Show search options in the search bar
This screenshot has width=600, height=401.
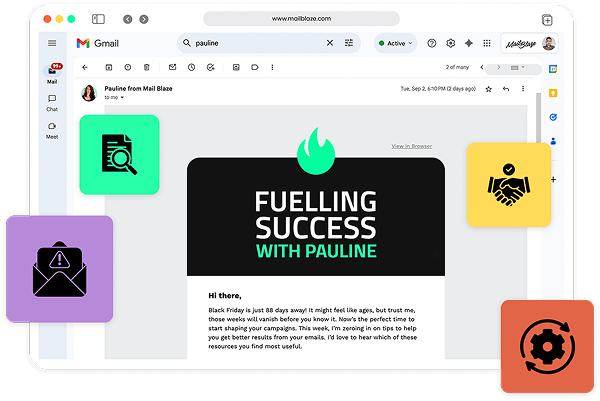[x=349, y=43]
